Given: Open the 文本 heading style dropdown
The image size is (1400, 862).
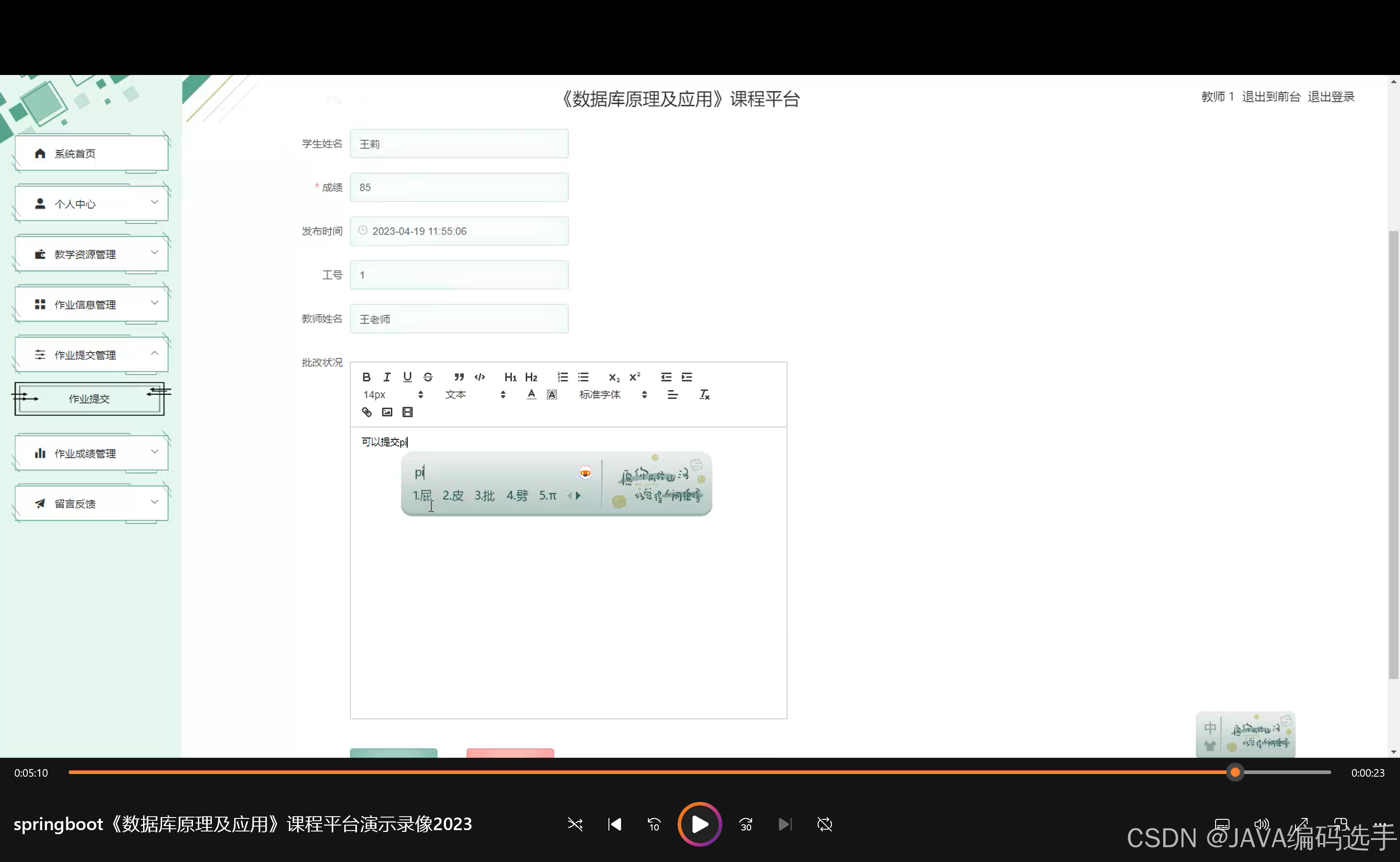Looking at the screenshot, I should click(475, 395).
